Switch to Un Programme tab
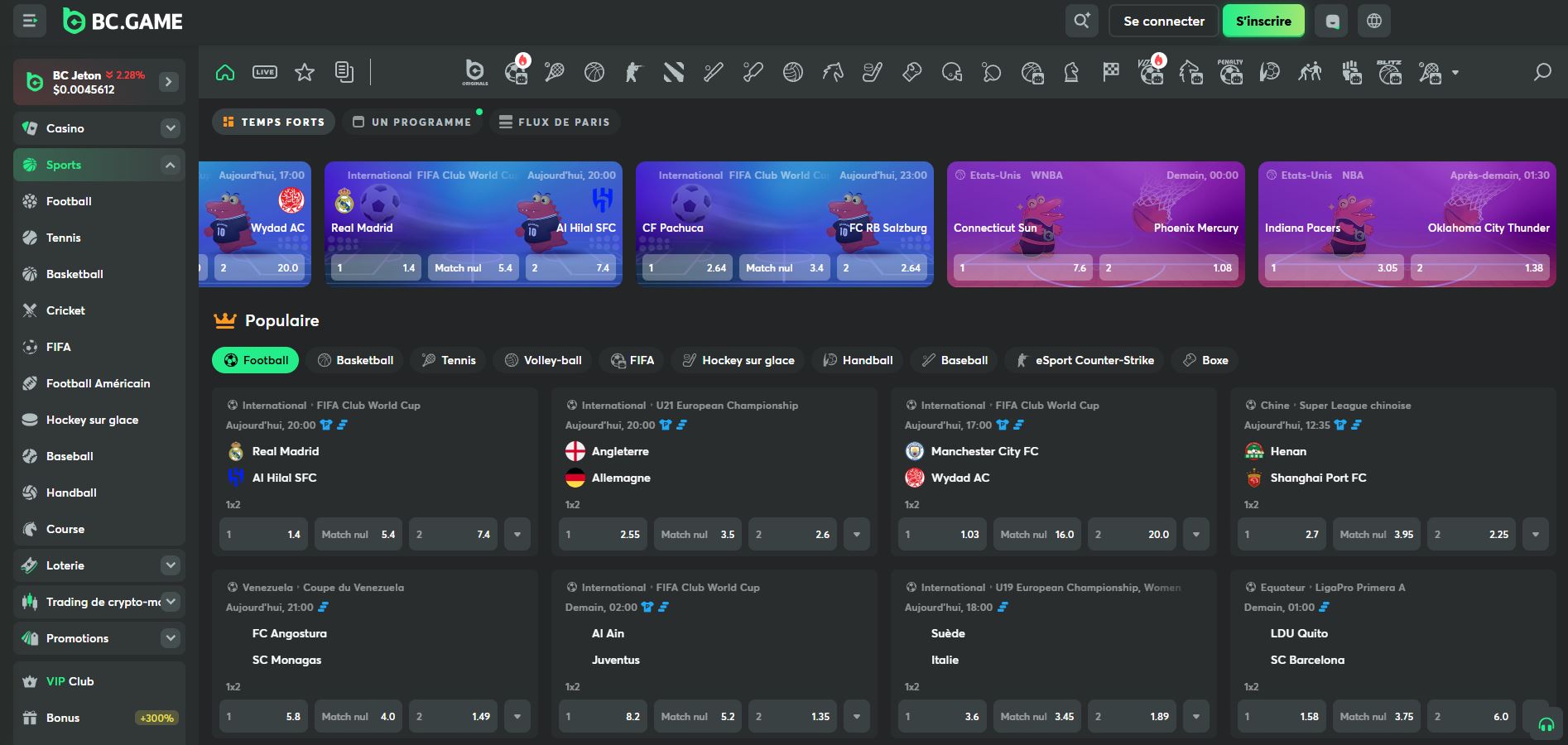Image resolution: width=1568 pixels, height=745 pixels. [x=412, y=122]
